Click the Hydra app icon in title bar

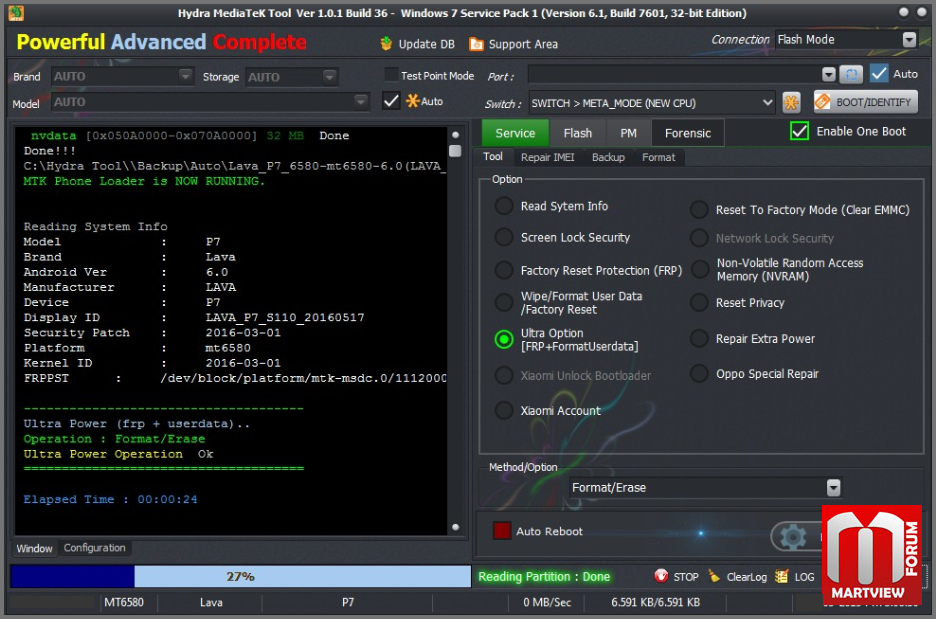pyautogui.click(x=16, y=13)
